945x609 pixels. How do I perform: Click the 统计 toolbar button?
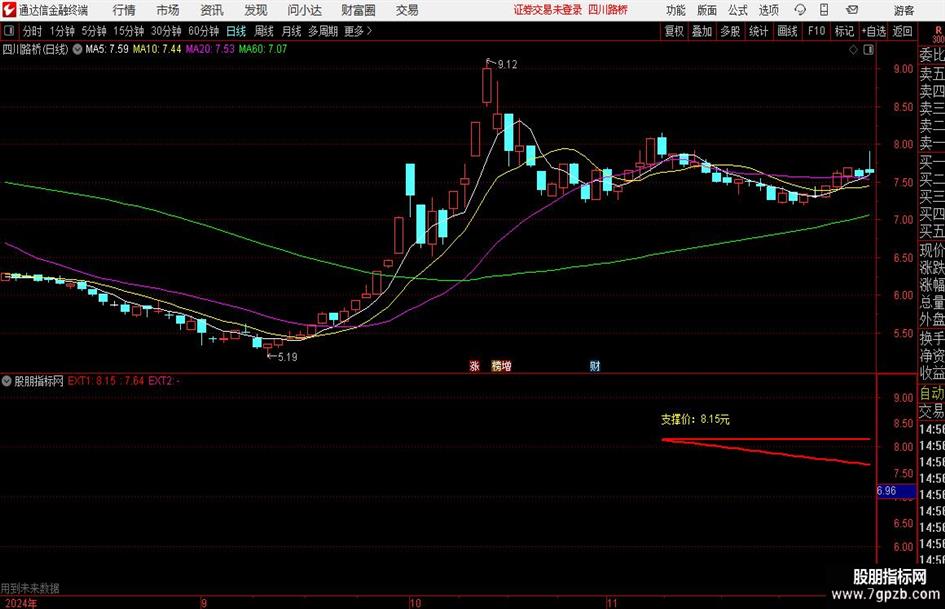[x=758, y=31]
